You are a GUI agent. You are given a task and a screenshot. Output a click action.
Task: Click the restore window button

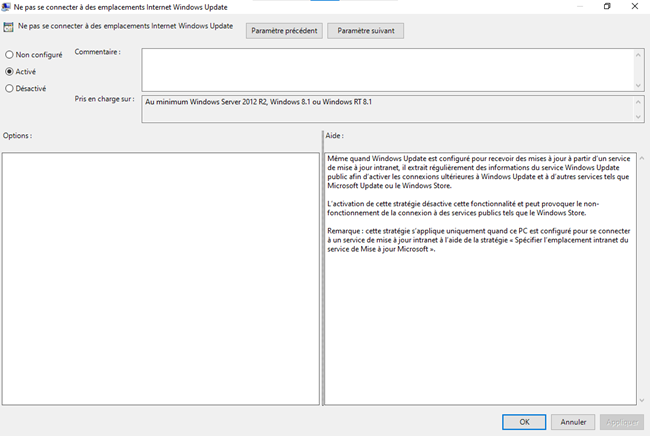coord(607,6)
